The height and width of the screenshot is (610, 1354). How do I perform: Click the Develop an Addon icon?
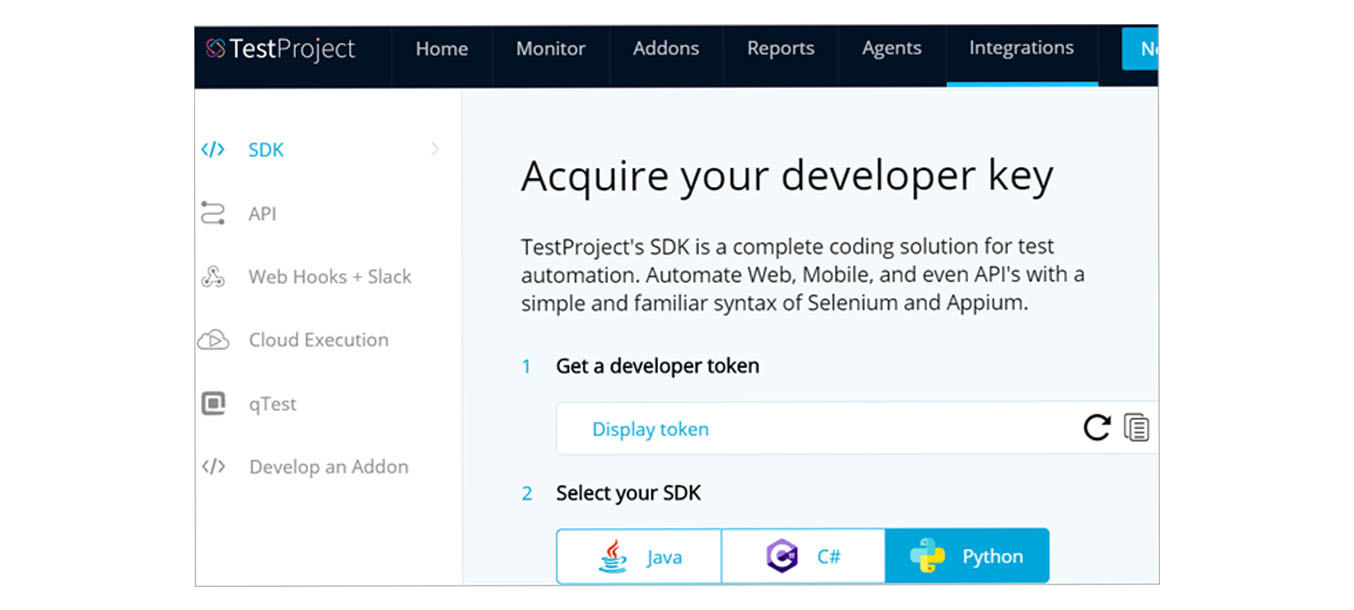tap(213, 467)
